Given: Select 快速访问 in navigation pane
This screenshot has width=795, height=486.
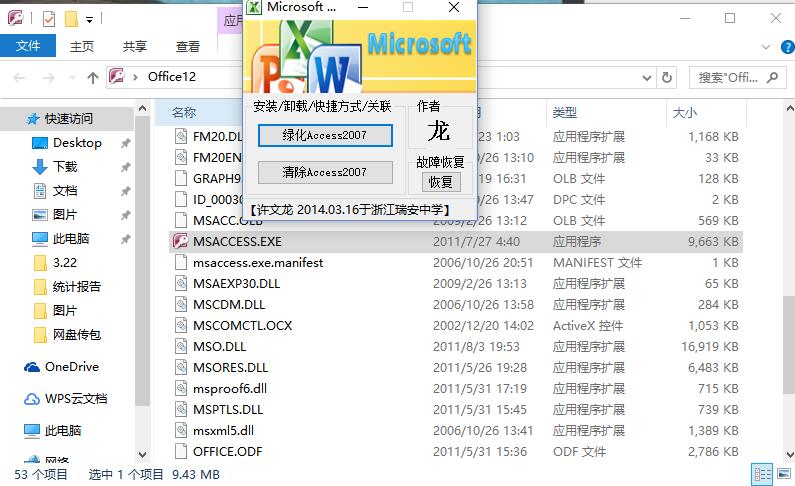Looking at the screenshot, I should tap(68, 119).
